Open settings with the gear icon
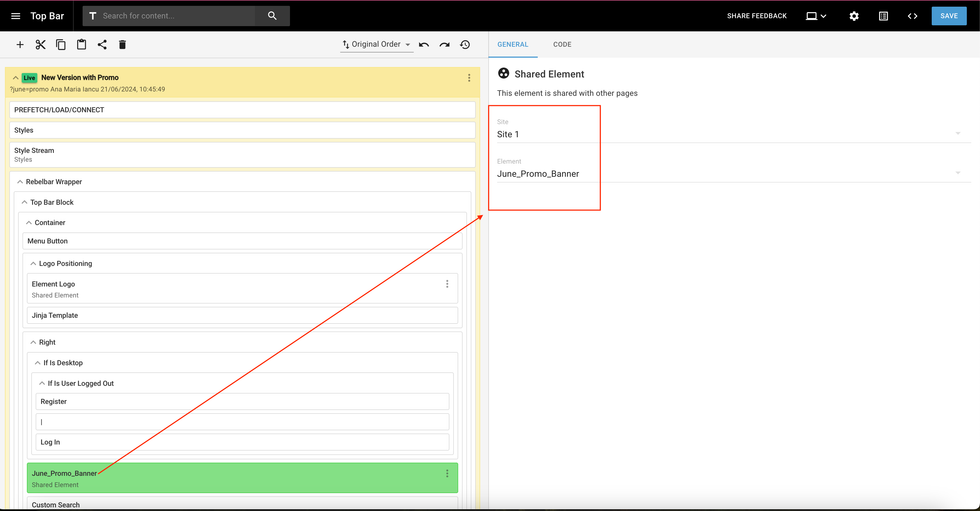 (x=854, y=16)
